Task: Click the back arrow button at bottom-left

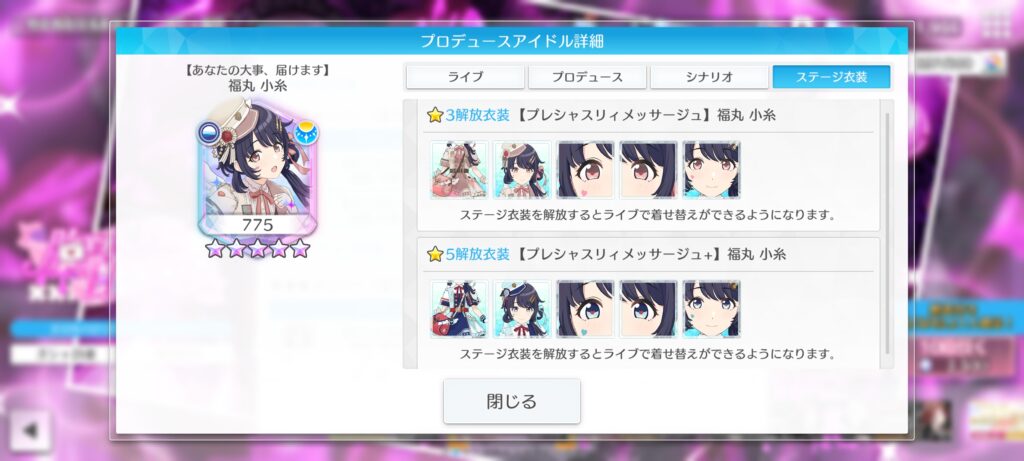Action: click(30, 430)
